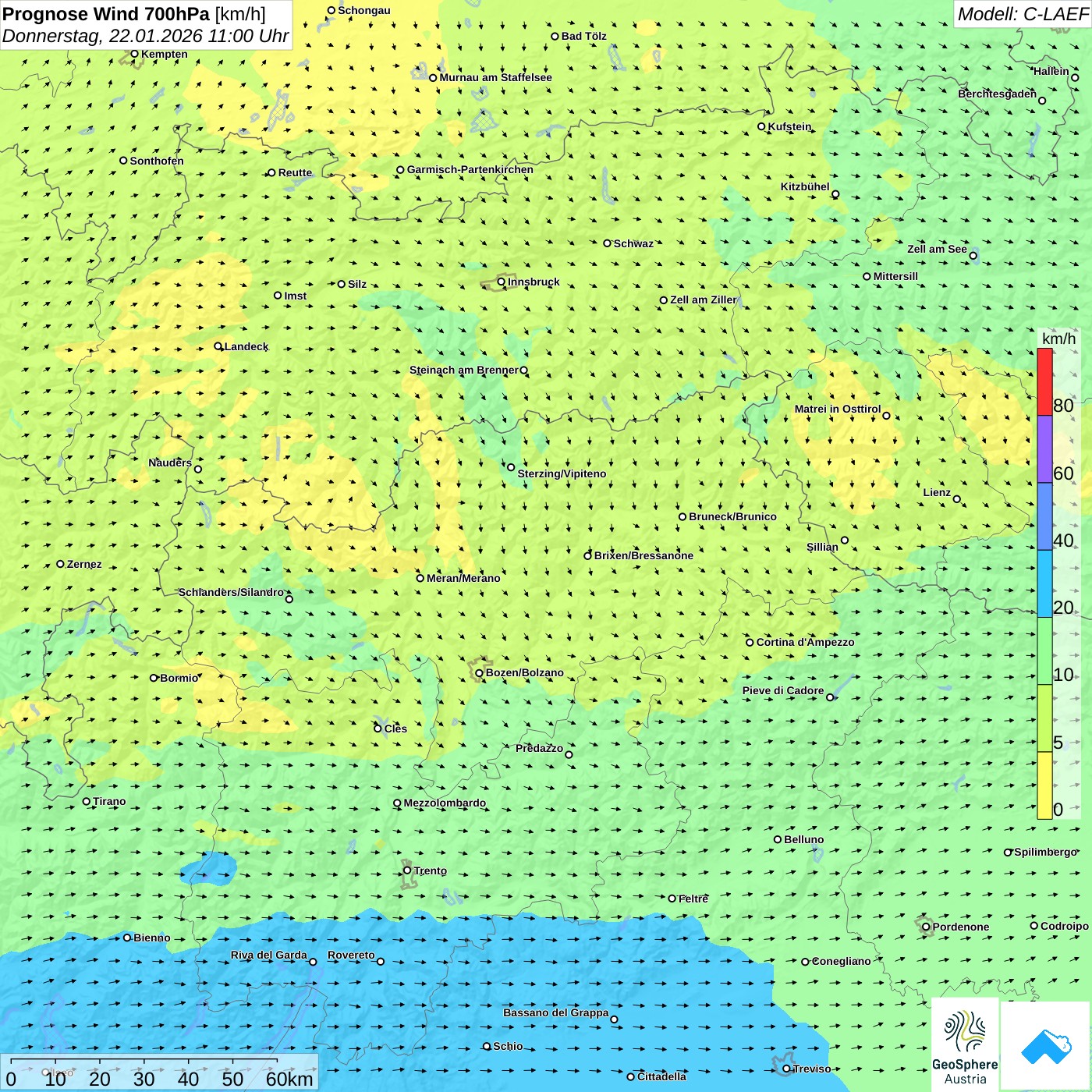This screenshot has height=1092, width=1092.
Task: Click the 'Pordenone' label
Action: pos(961,927)
